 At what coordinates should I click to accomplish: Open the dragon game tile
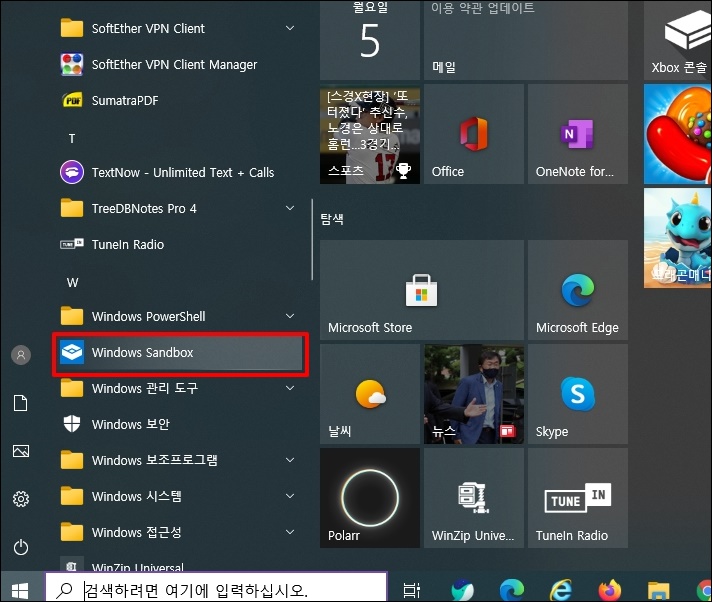pos(677,238)
